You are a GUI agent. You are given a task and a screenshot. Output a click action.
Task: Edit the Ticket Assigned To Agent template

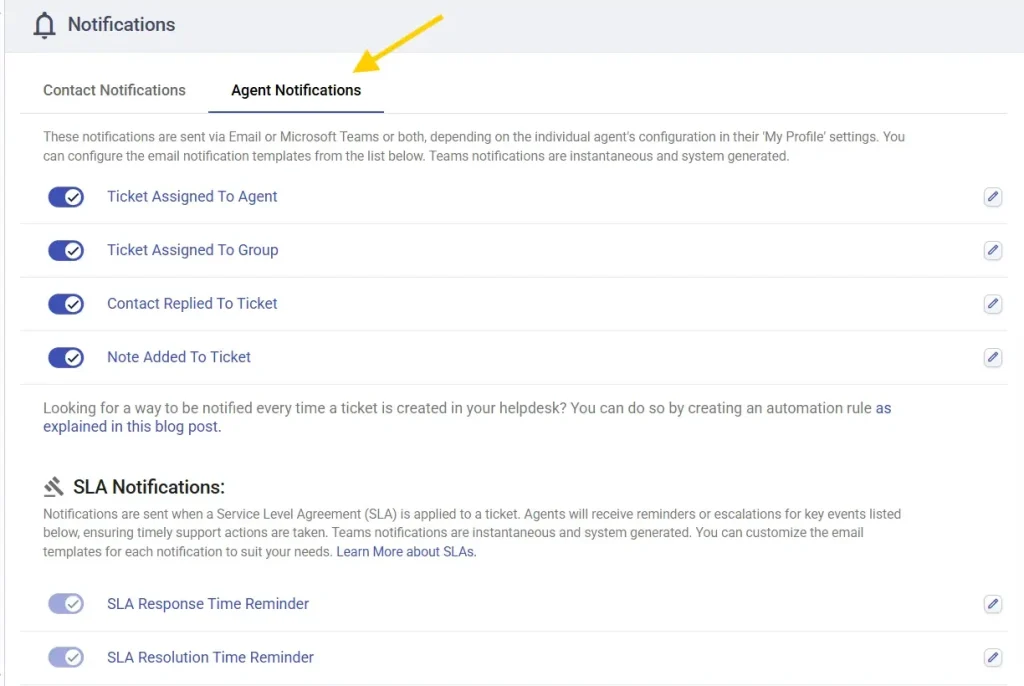click(x=992, y=197)
